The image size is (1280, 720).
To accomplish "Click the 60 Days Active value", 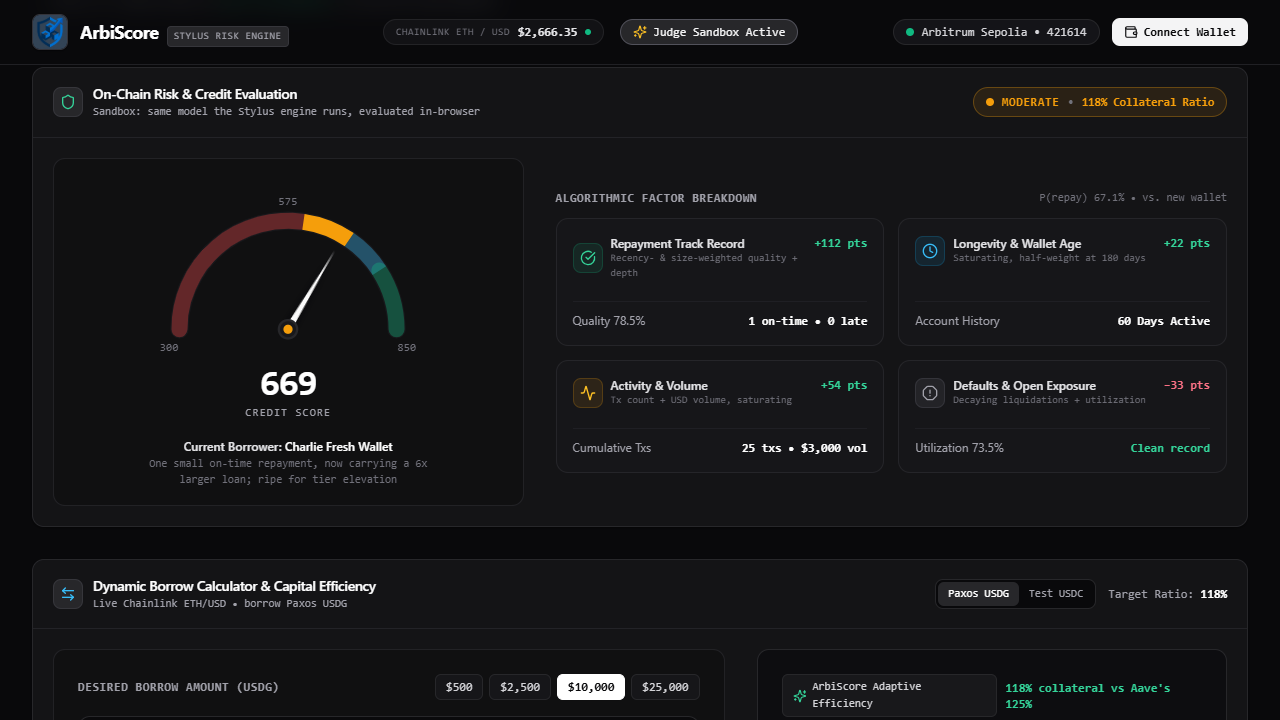I will point(1164,321).
